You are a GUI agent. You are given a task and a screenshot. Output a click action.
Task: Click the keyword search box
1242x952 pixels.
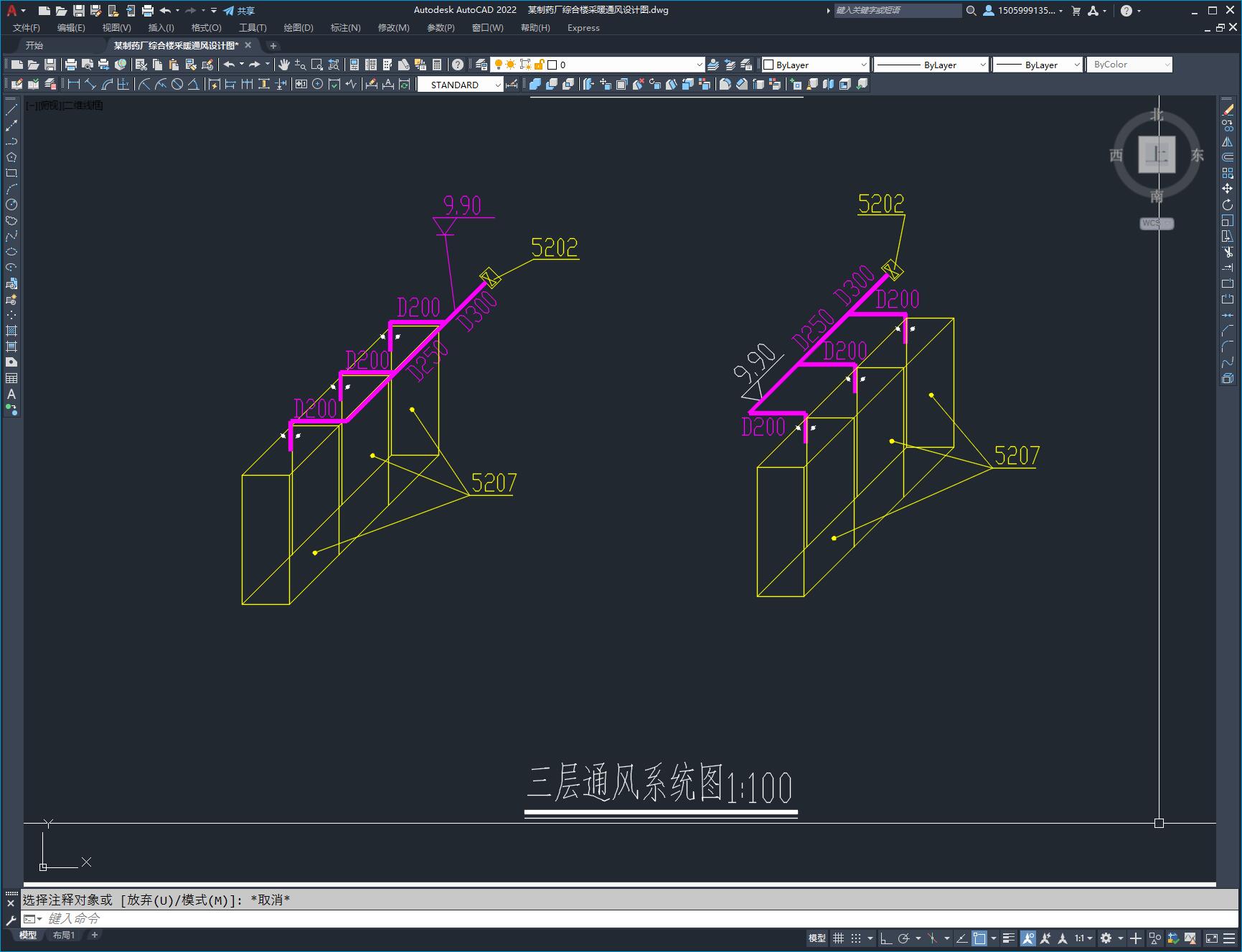click(897, 10)
